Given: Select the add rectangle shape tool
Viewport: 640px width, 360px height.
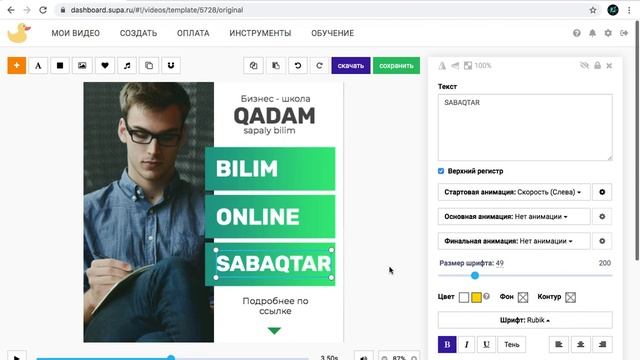Looking at the screenshot, I should 60,65.
